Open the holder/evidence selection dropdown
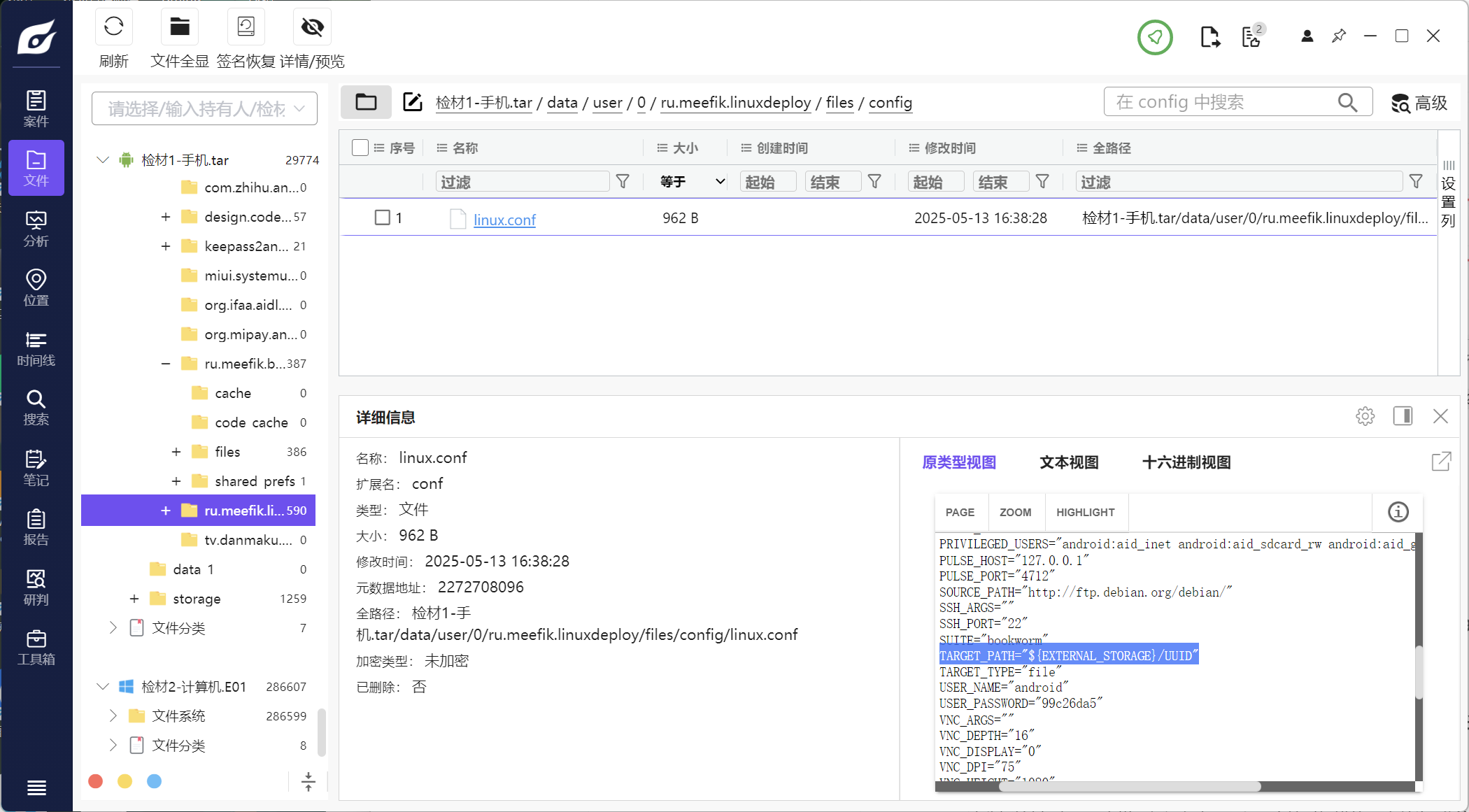The height and width of the screenshot is (812, 1469). coord(204,108)
